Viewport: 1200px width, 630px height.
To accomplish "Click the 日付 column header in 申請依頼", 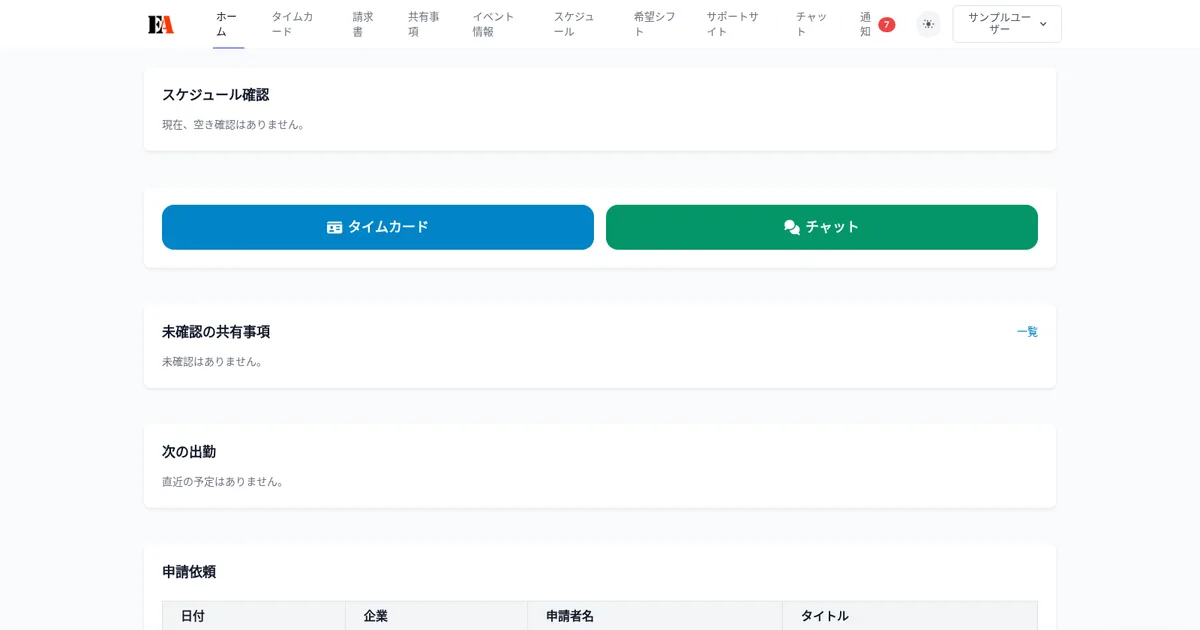I will pyautogui.click(x=192, y=615).
